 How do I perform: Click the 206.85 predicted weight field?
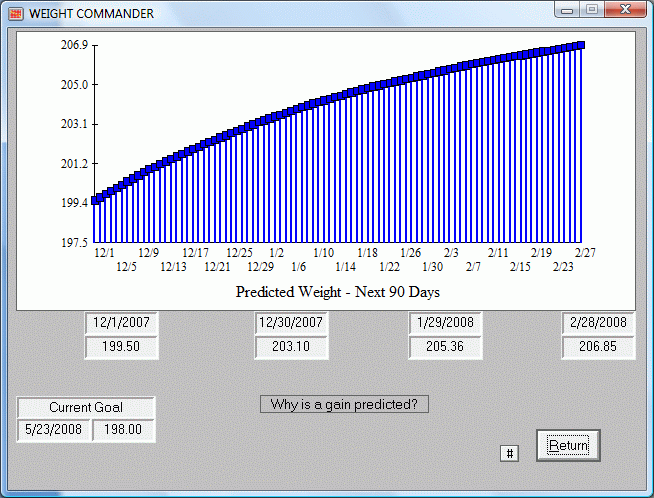pyautogui.click(x=598, y=347)
